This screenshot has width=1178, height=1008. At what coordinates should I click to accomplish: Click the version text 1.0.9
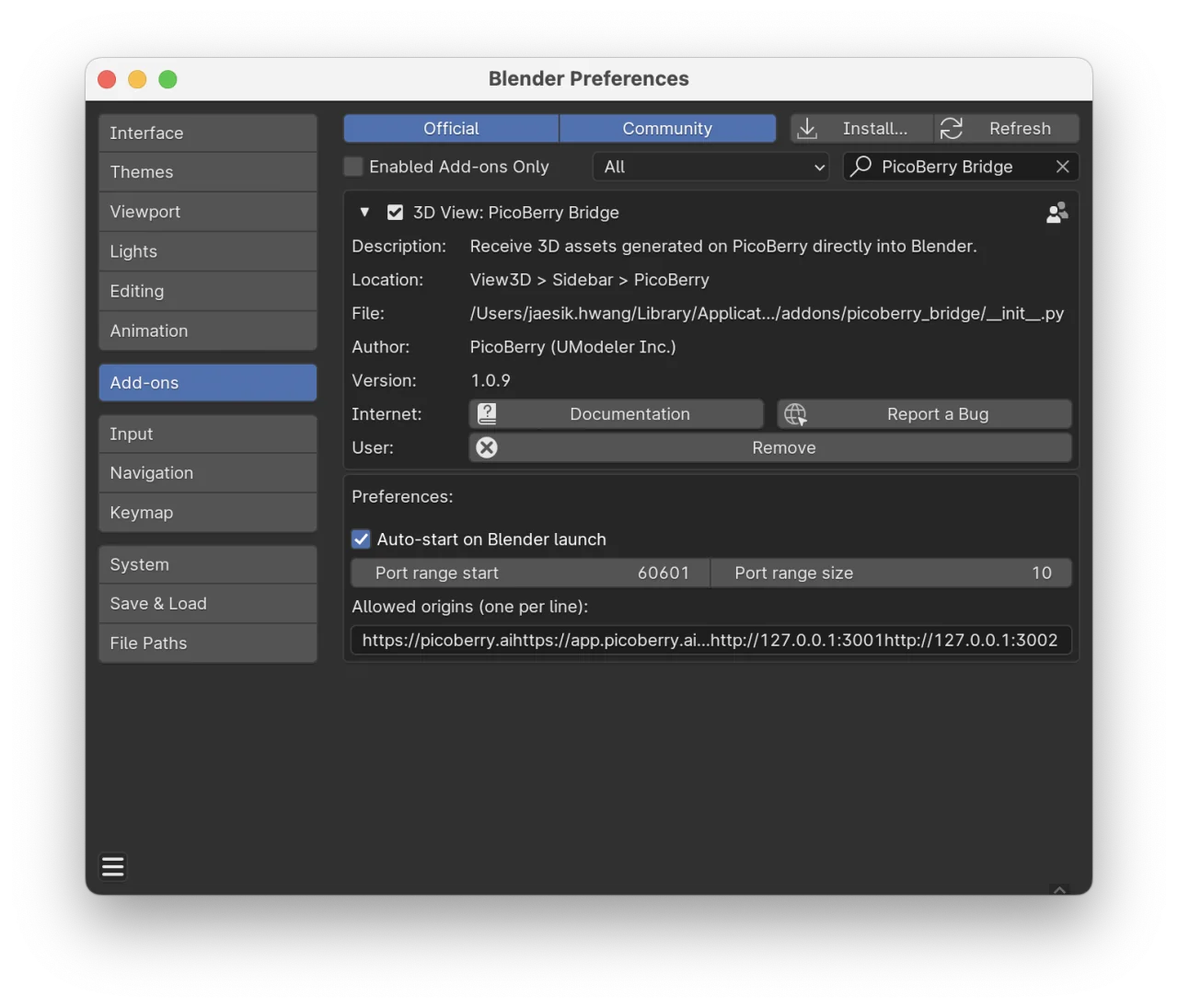tap(491, 381)
